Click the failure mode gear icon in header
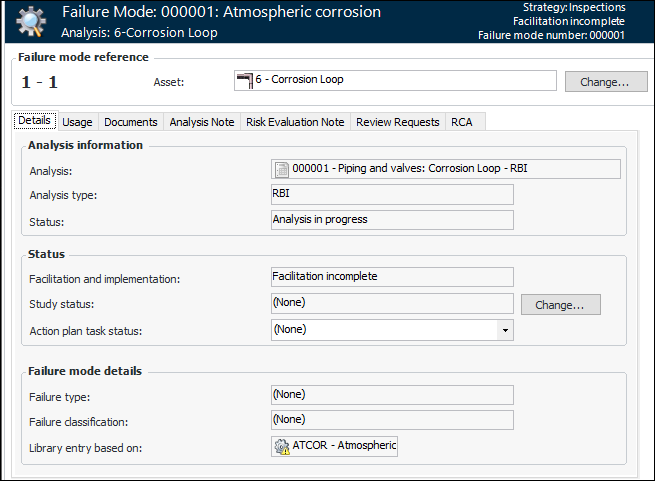 tap(32, 21)
